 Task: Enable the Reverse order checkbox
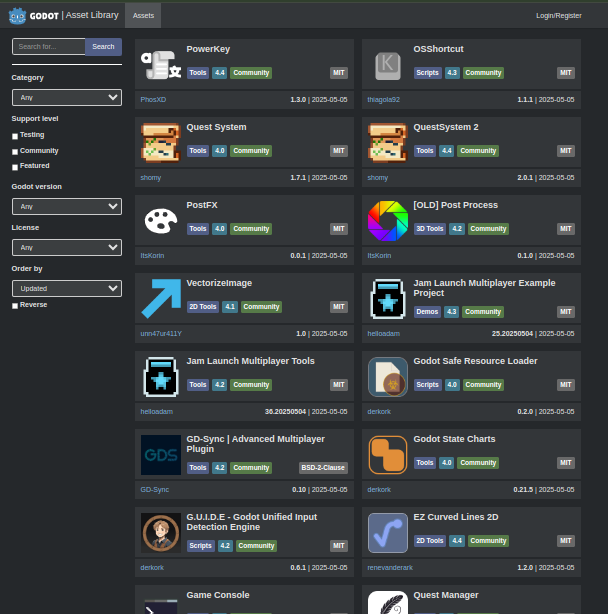(15, 306)
